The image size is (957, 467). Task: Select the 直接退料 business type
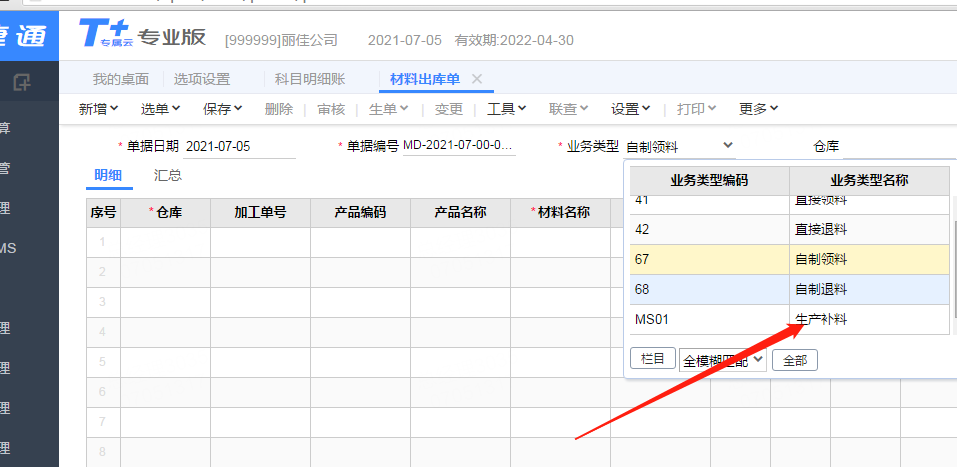[x=821, y=230]
